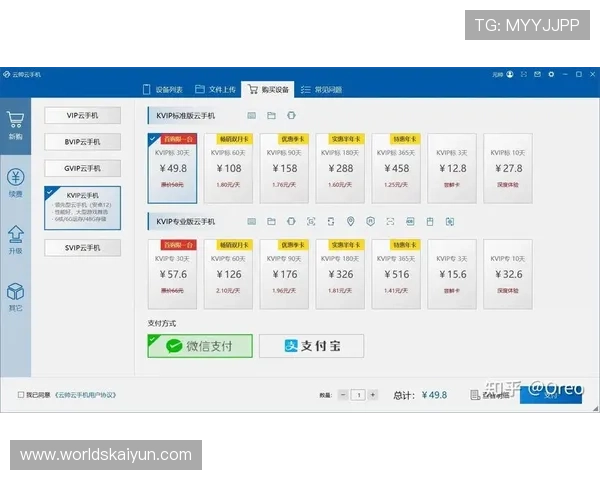Click the shield root icon in KVIP专业版 row
This screenshot has width=600, height=480.
pyautogui.click(x=370, y=221)
